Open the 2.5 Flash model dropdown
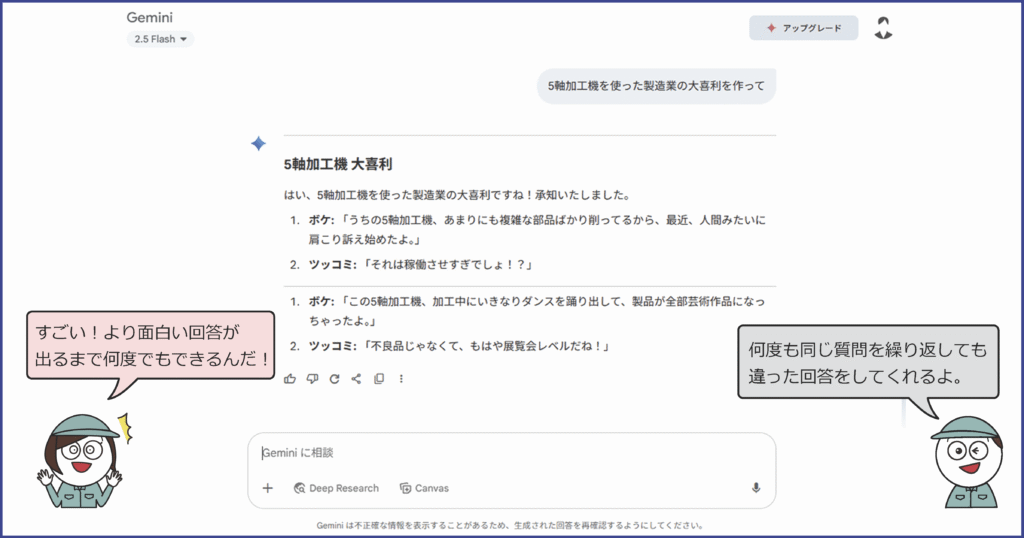This screenshot has height=538, width=1024. (160, 39)
